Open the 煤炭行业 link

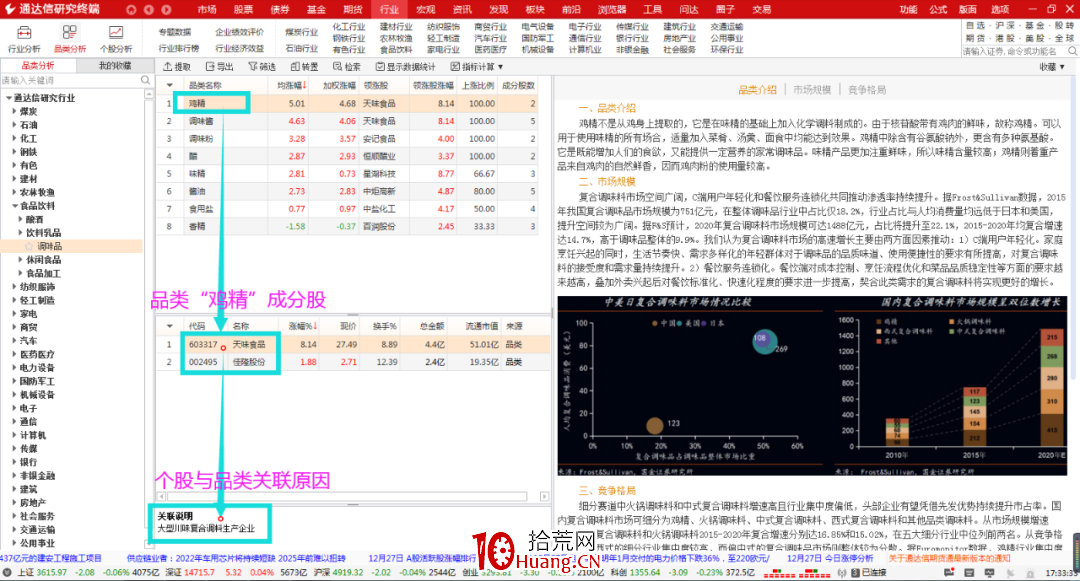[x=302, y=32]
